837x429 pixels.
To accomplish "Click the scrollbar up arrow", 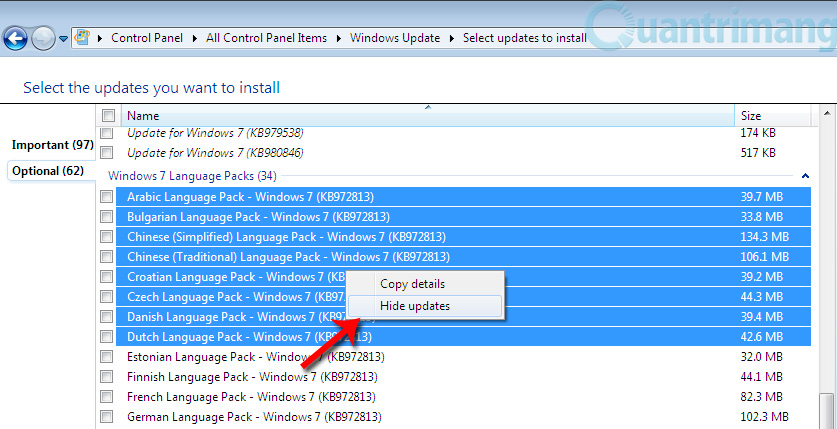I will pos(826,113).
